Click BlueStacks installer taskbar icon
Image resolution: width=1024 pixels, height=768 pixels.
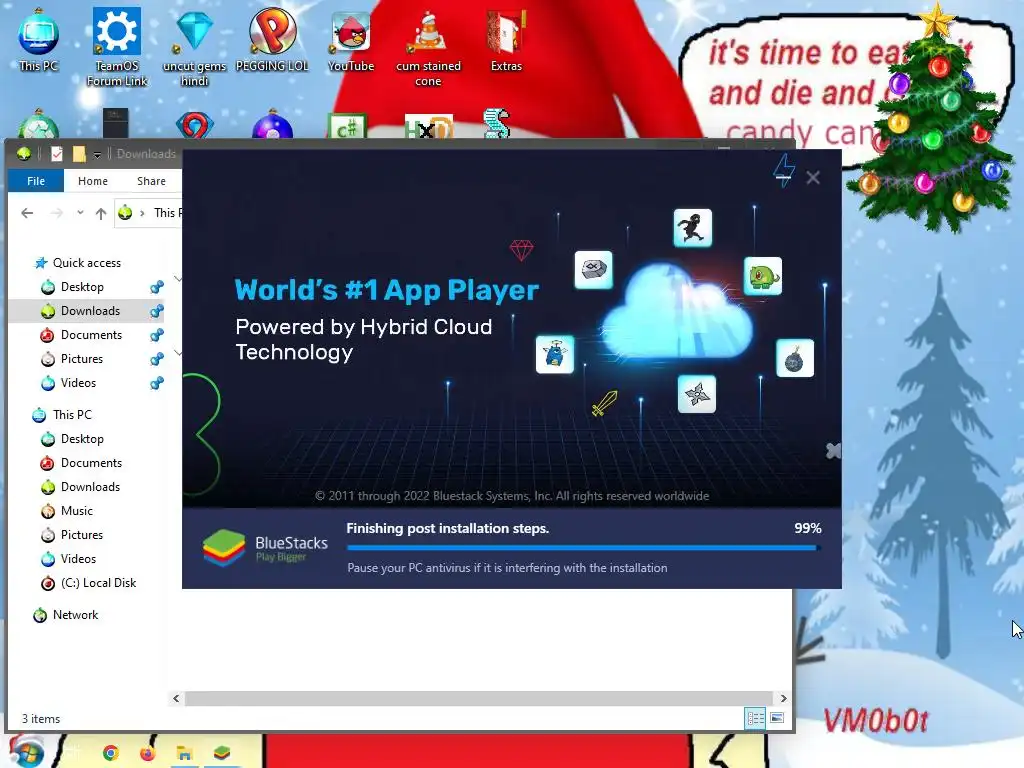222,753
